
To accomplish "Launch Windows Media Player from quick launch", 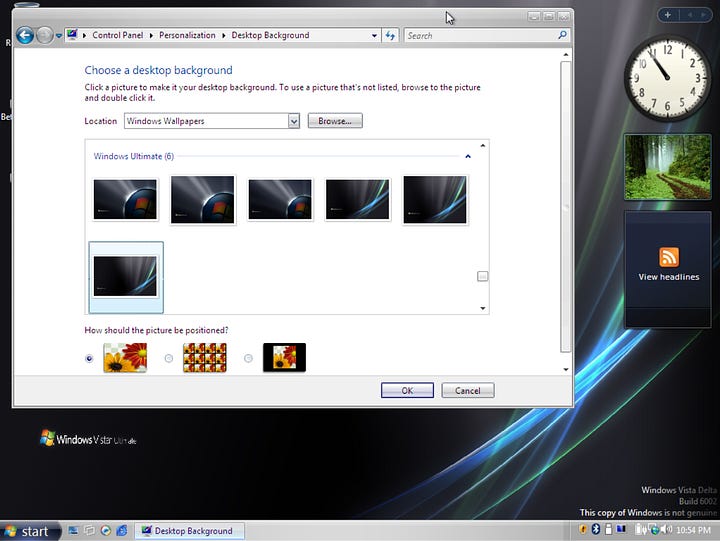I will click(x=106, y=530).
